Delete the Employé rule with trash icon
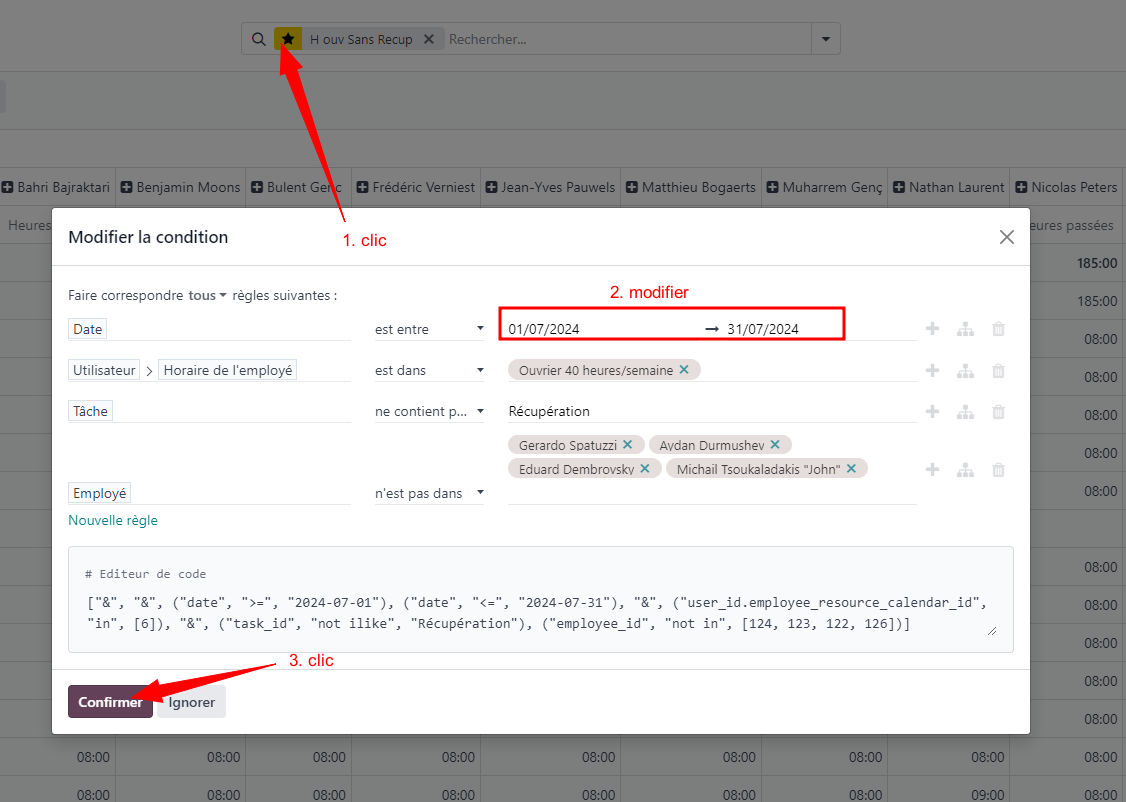 point(998,470)
